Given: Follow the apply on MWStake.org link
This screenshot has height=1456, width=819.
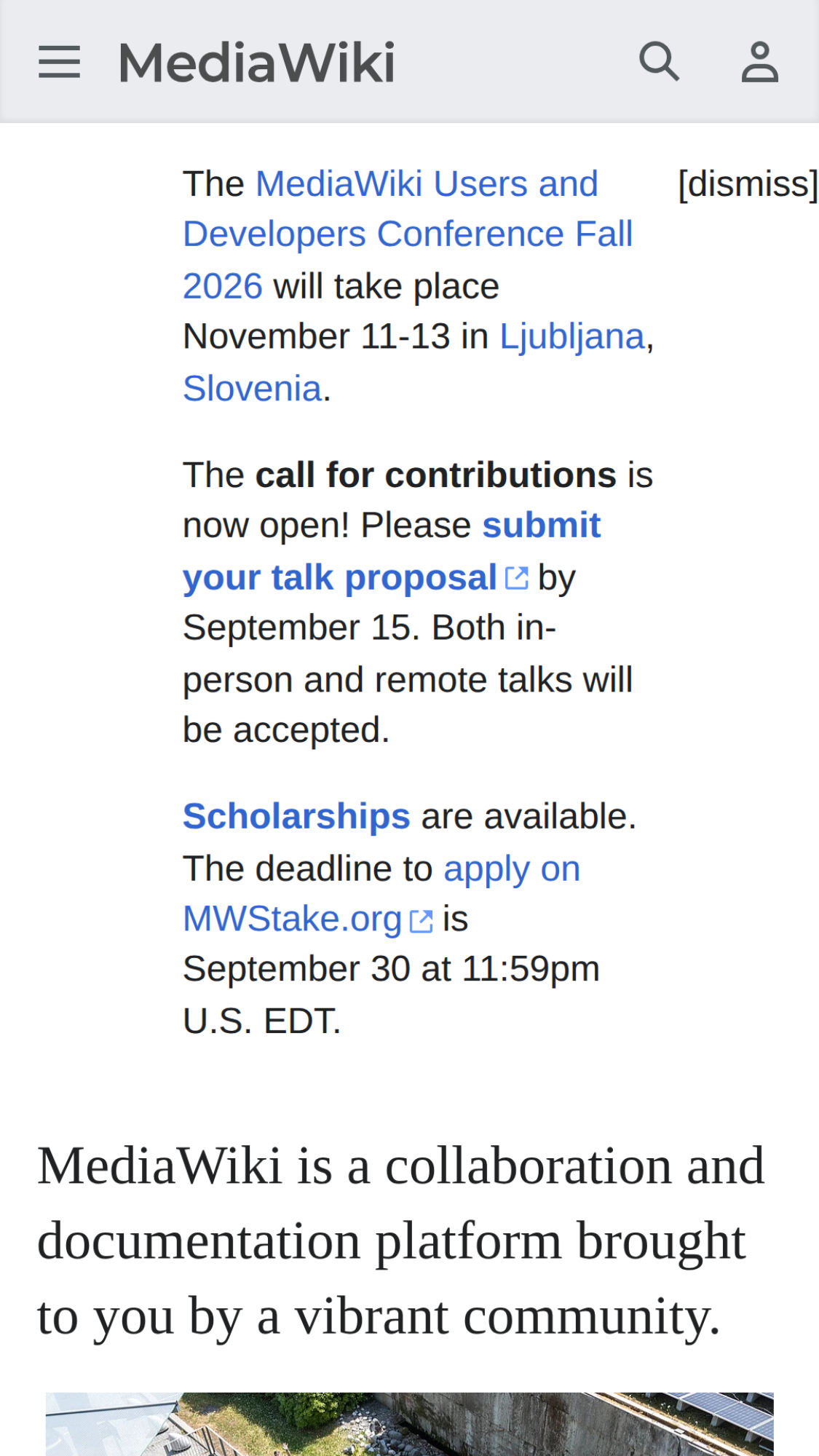Looking at the screenshot, I should click(381, 894).
